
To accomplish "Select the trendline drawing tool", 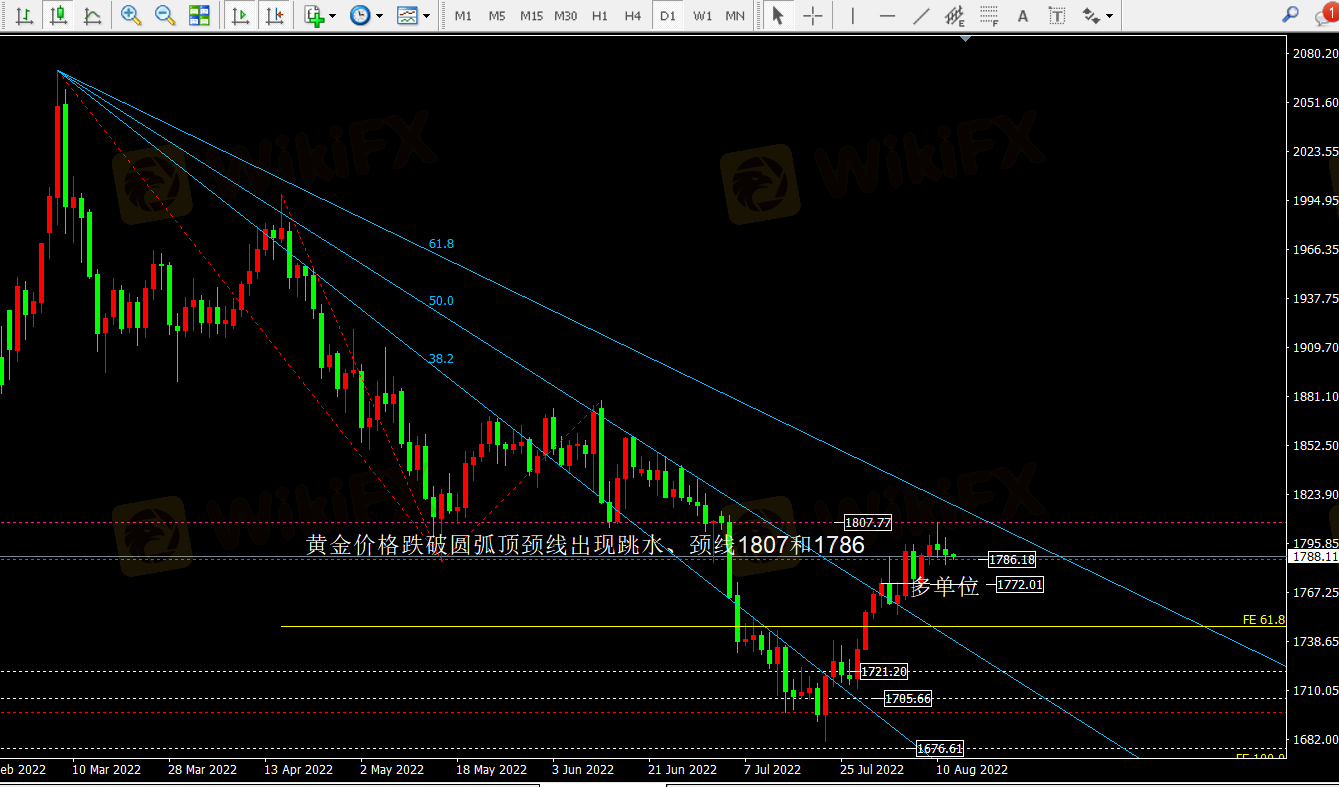I will (x=921, y=15).
